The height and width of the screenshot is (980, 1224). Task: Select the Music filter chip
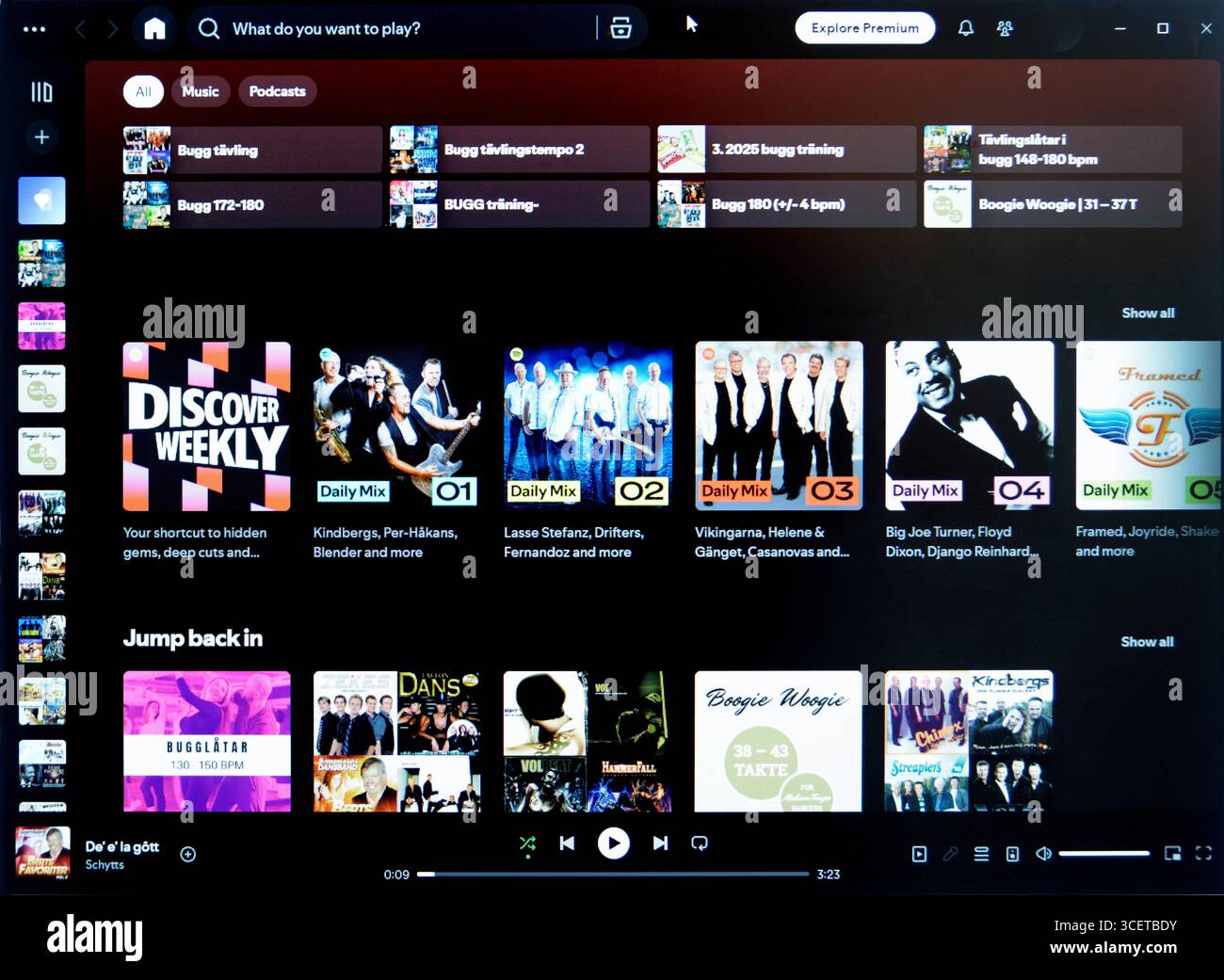click(x=201, y=91)
